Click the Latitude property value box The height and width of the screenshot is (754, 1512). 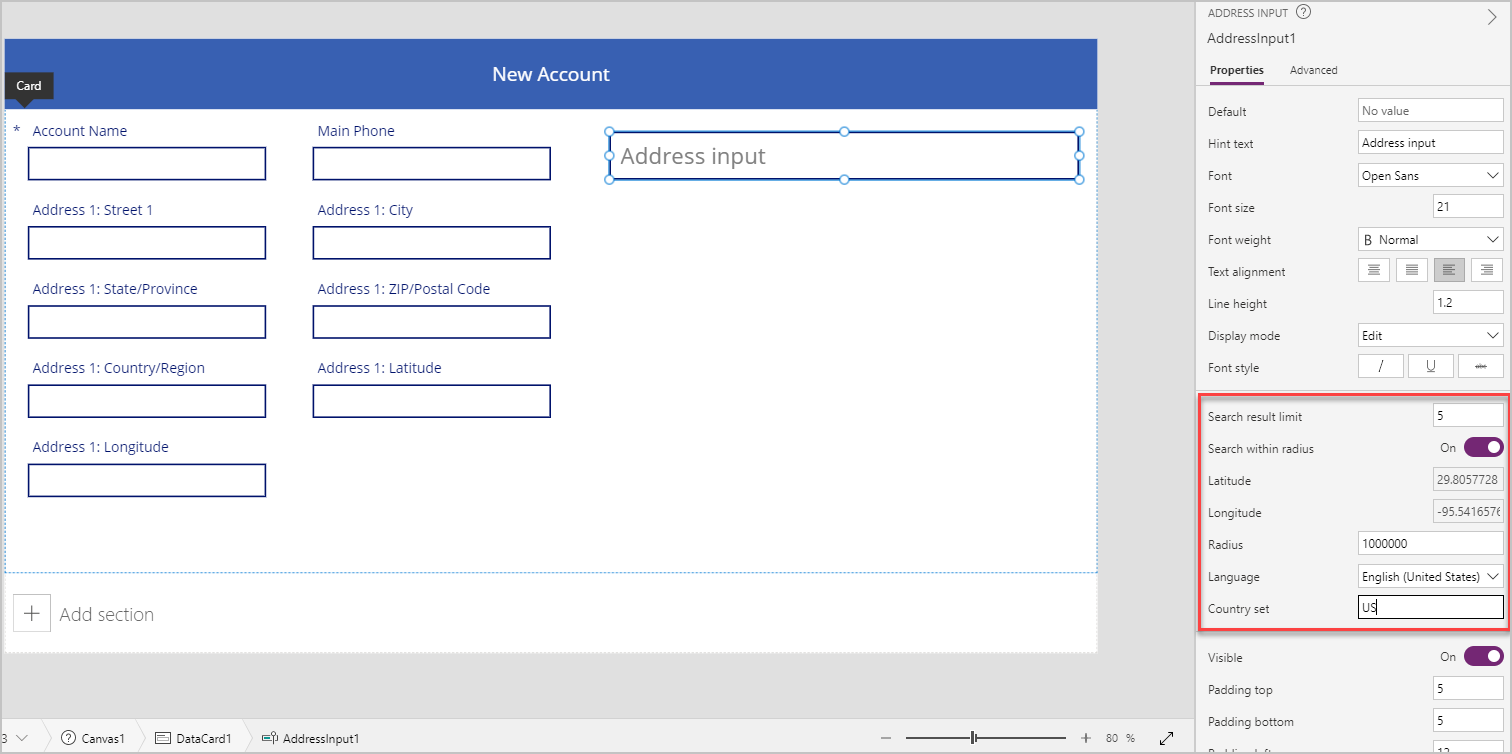[x=1468, y=480]
